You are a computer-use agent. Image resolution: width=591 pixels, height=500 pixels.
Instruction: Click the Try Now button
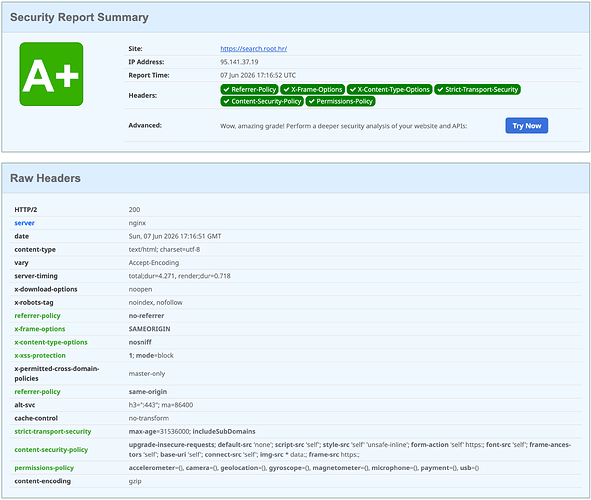click(x=527, y=126)
